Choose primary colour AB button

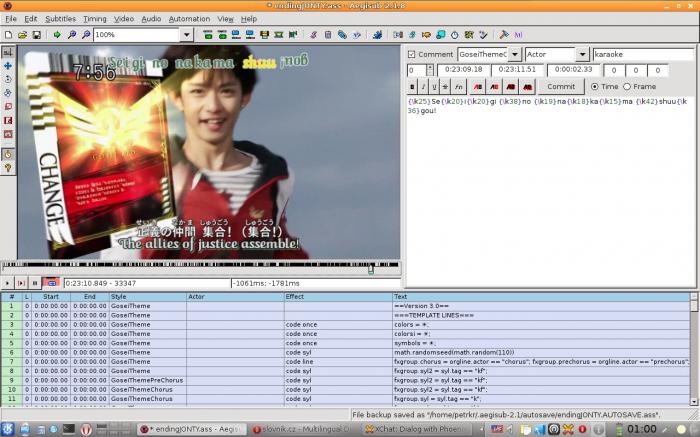pos(478,87)
